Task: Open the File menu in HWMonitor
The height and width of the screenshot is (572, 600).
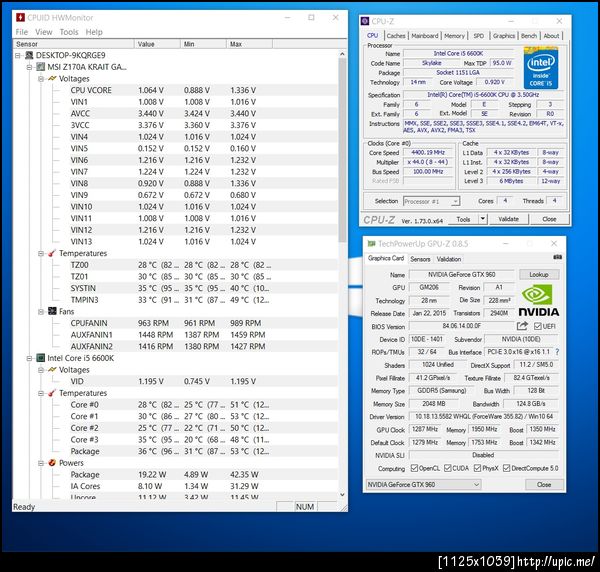Action: (21, 32)
